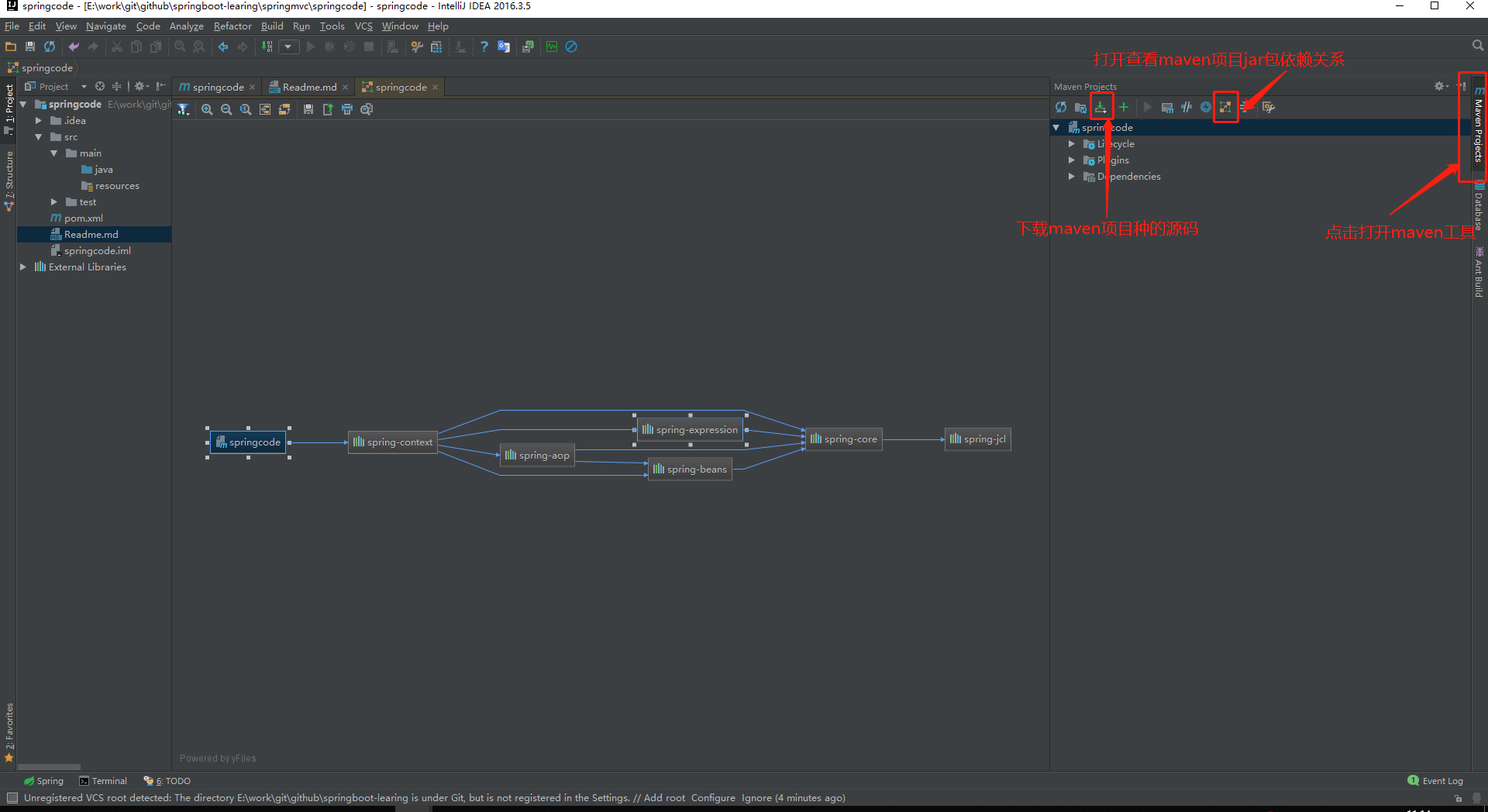Open the Refactor menu

pyautogui.click(x=232, y=26)
